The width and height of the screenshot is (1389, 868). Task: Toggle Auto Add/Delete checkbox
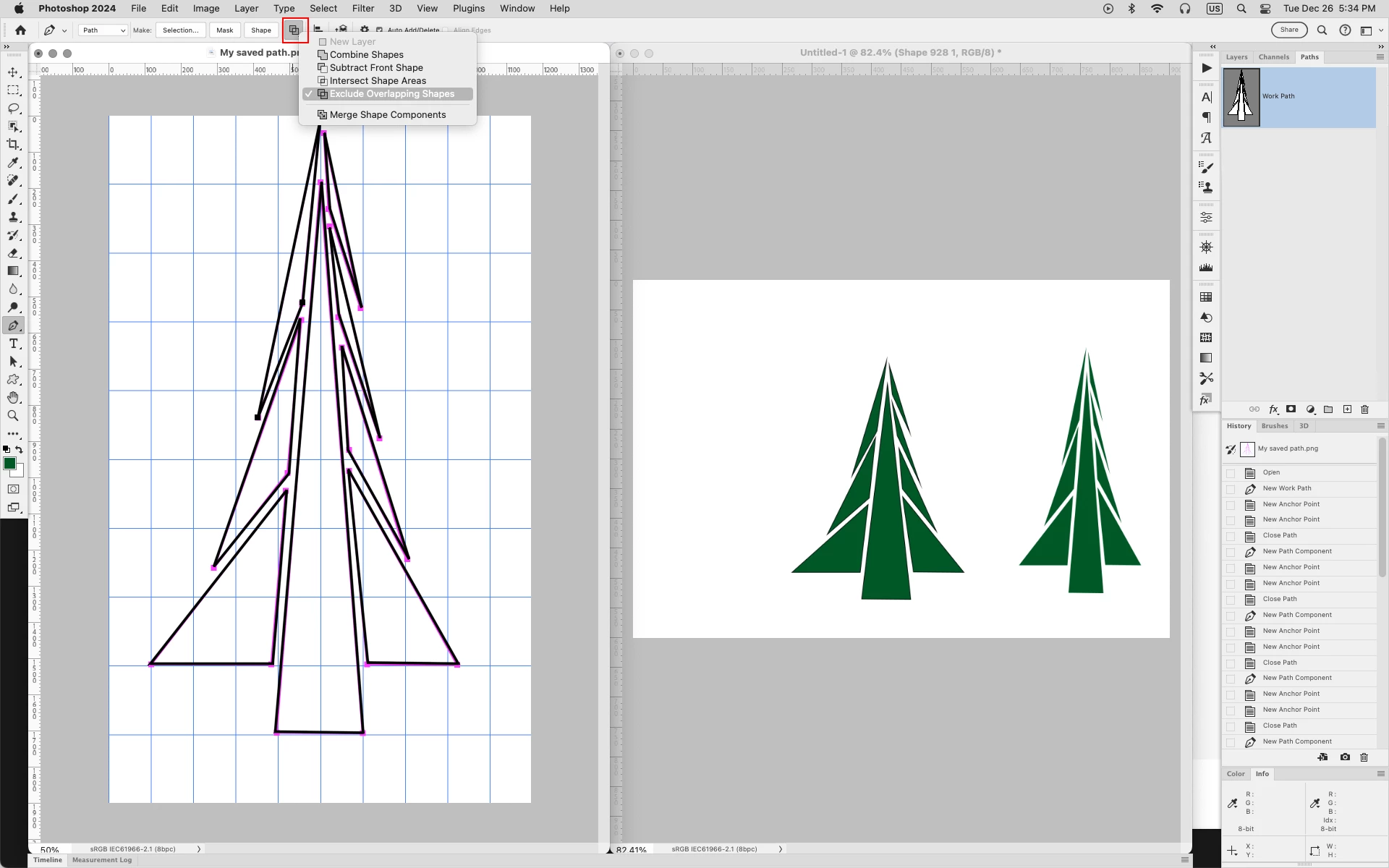(x=379, y=30)
